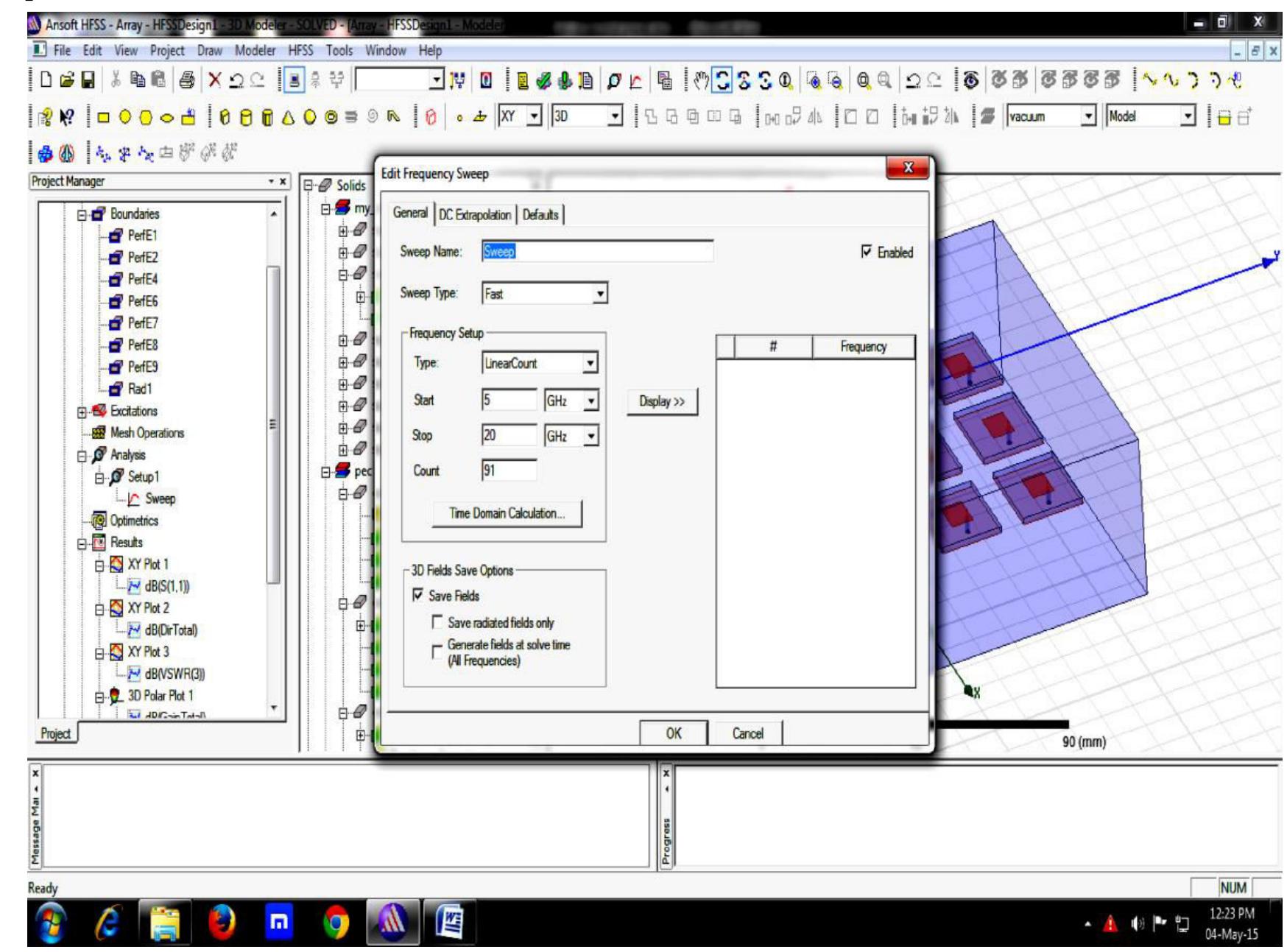Viewport: 1287px width, 952px height.
Task: Select the Draw cone tool
Action: click(289, 117)
